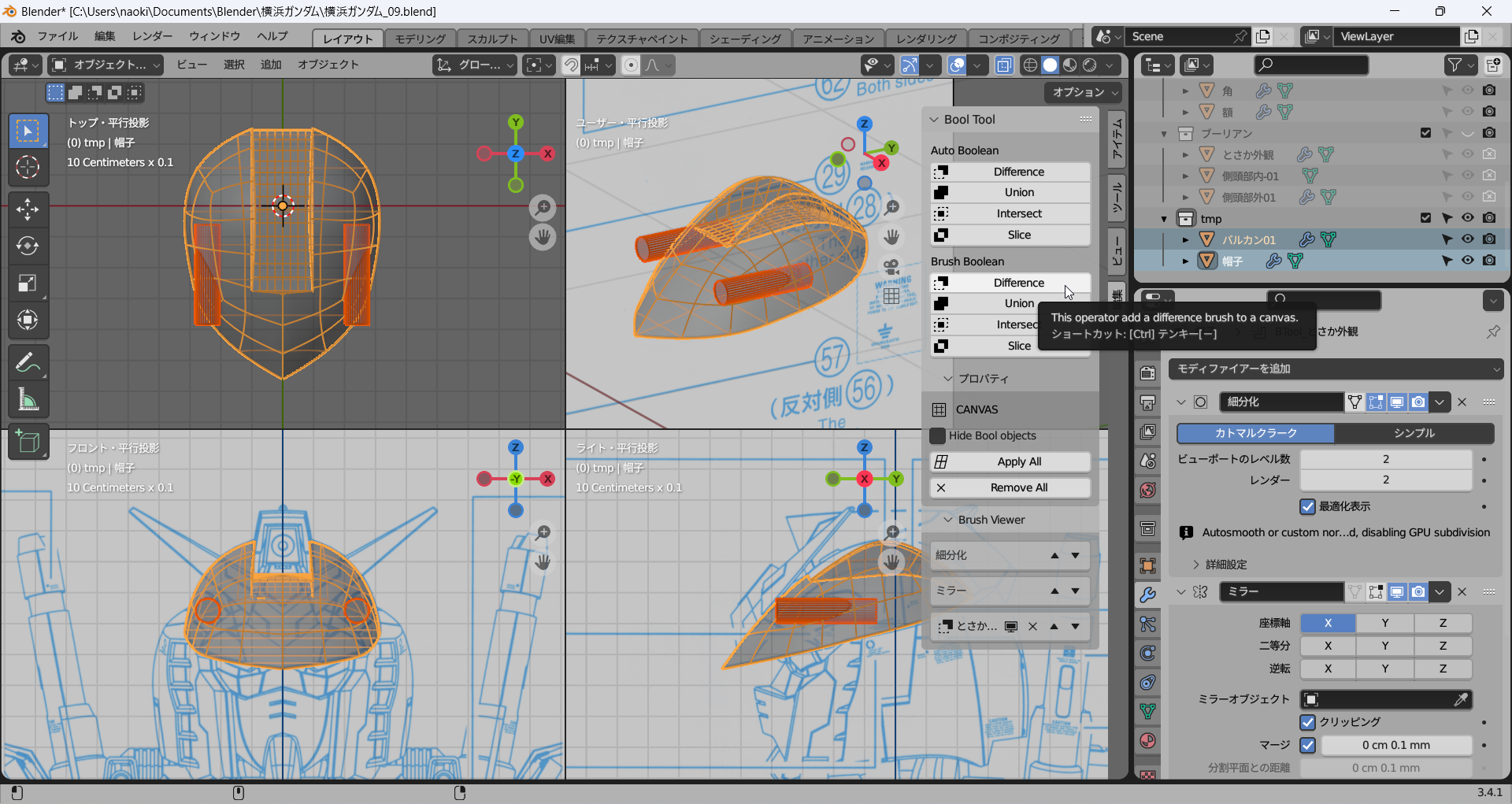Open the Modifier properties wrench tab

[1148, 595]
